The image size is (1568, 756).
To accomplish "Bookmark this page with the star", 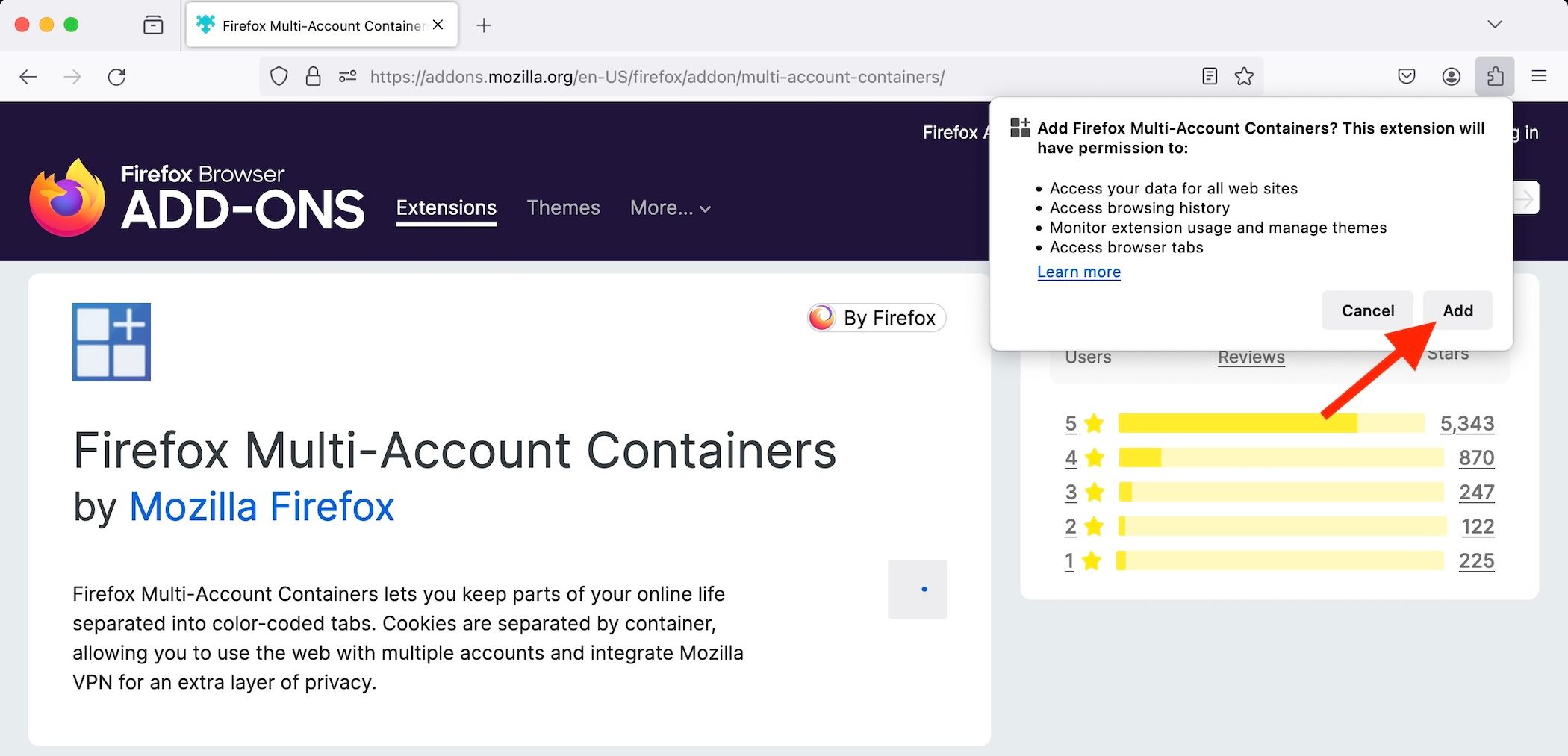I will tap(1244, 76).
